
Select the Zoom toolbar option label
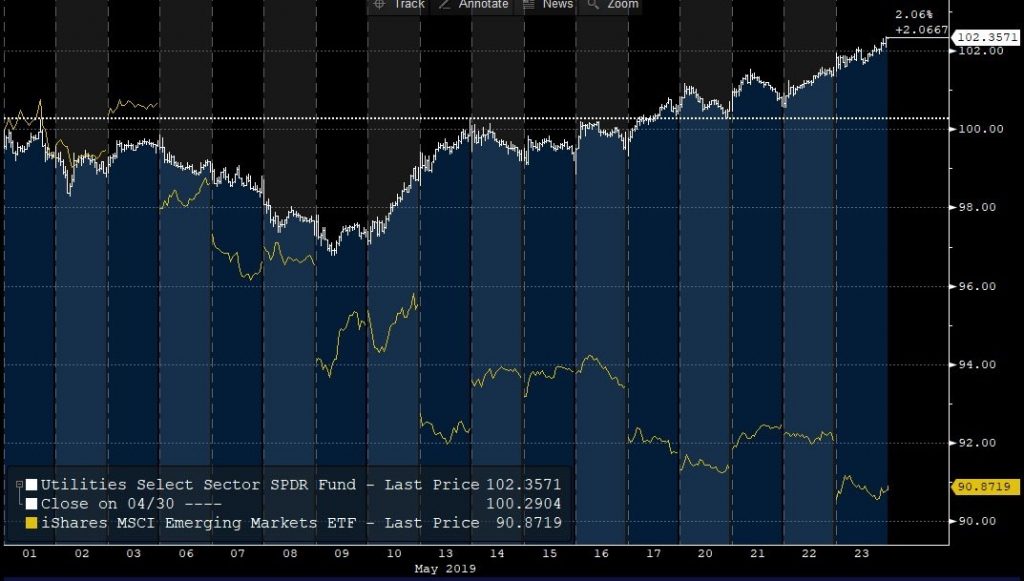(x=622, y=4)
